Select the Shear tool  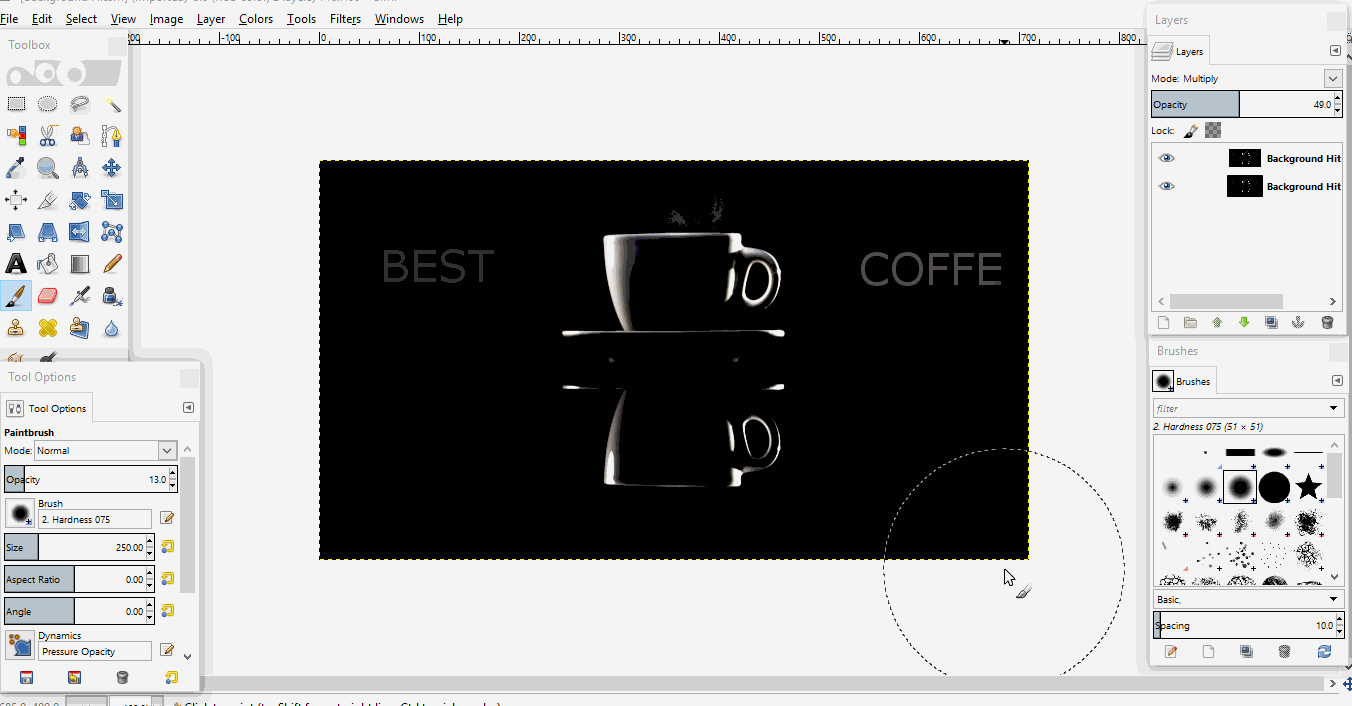coord(16,232)
